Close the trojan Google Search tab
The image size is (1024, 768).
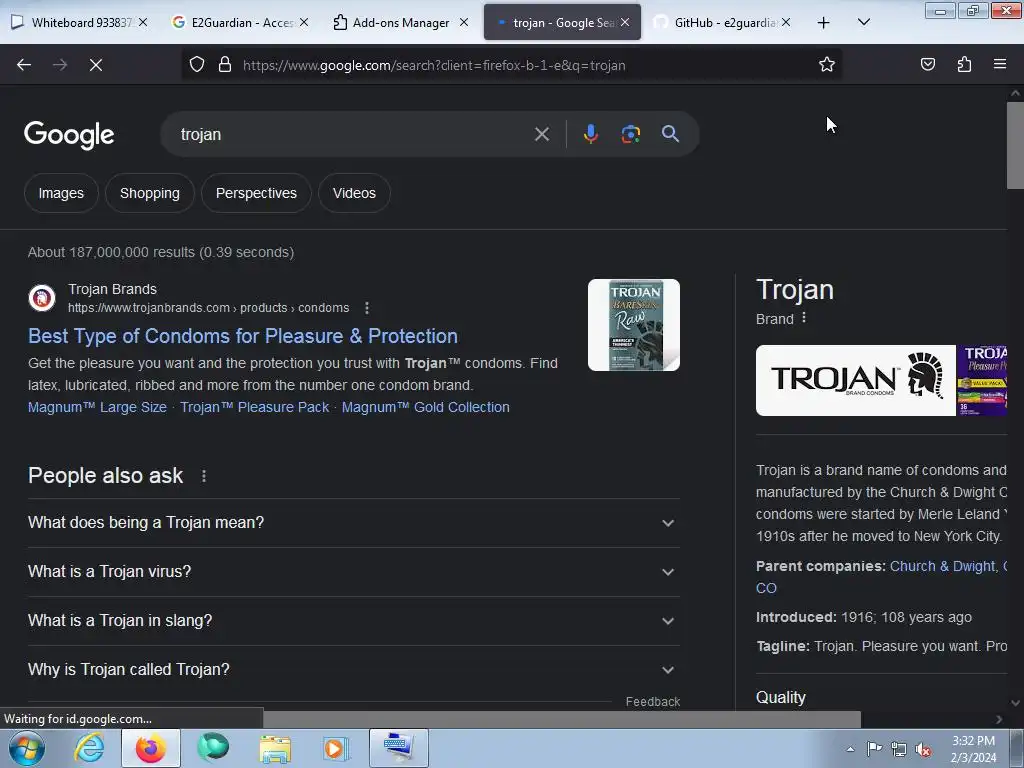click(625, 22)
